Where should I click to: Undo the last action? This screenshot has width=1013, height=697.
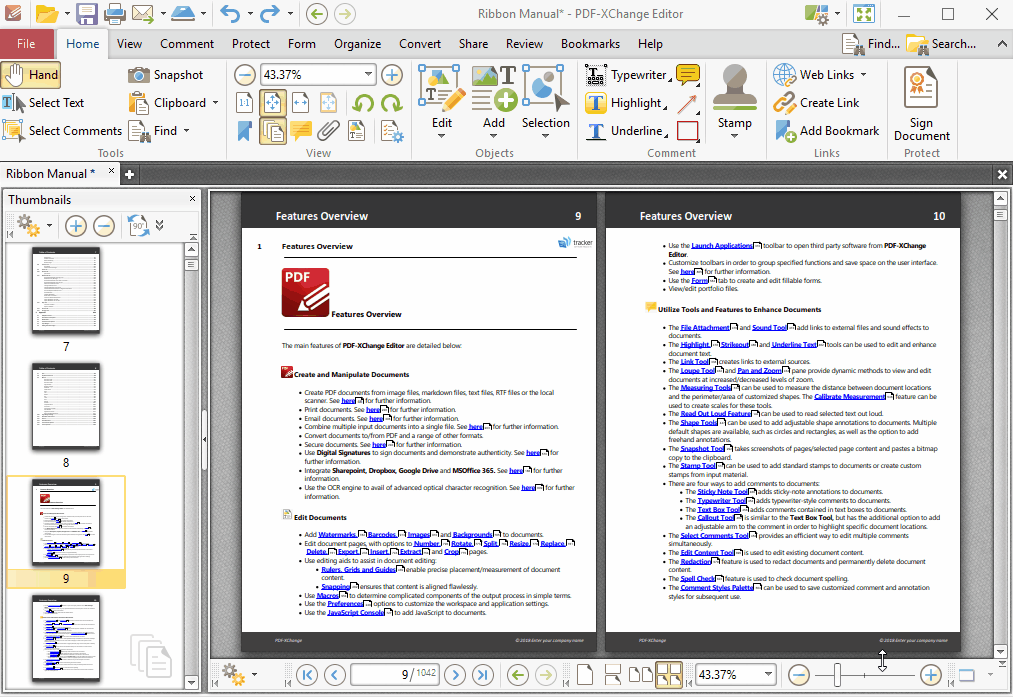coord(229,14)
